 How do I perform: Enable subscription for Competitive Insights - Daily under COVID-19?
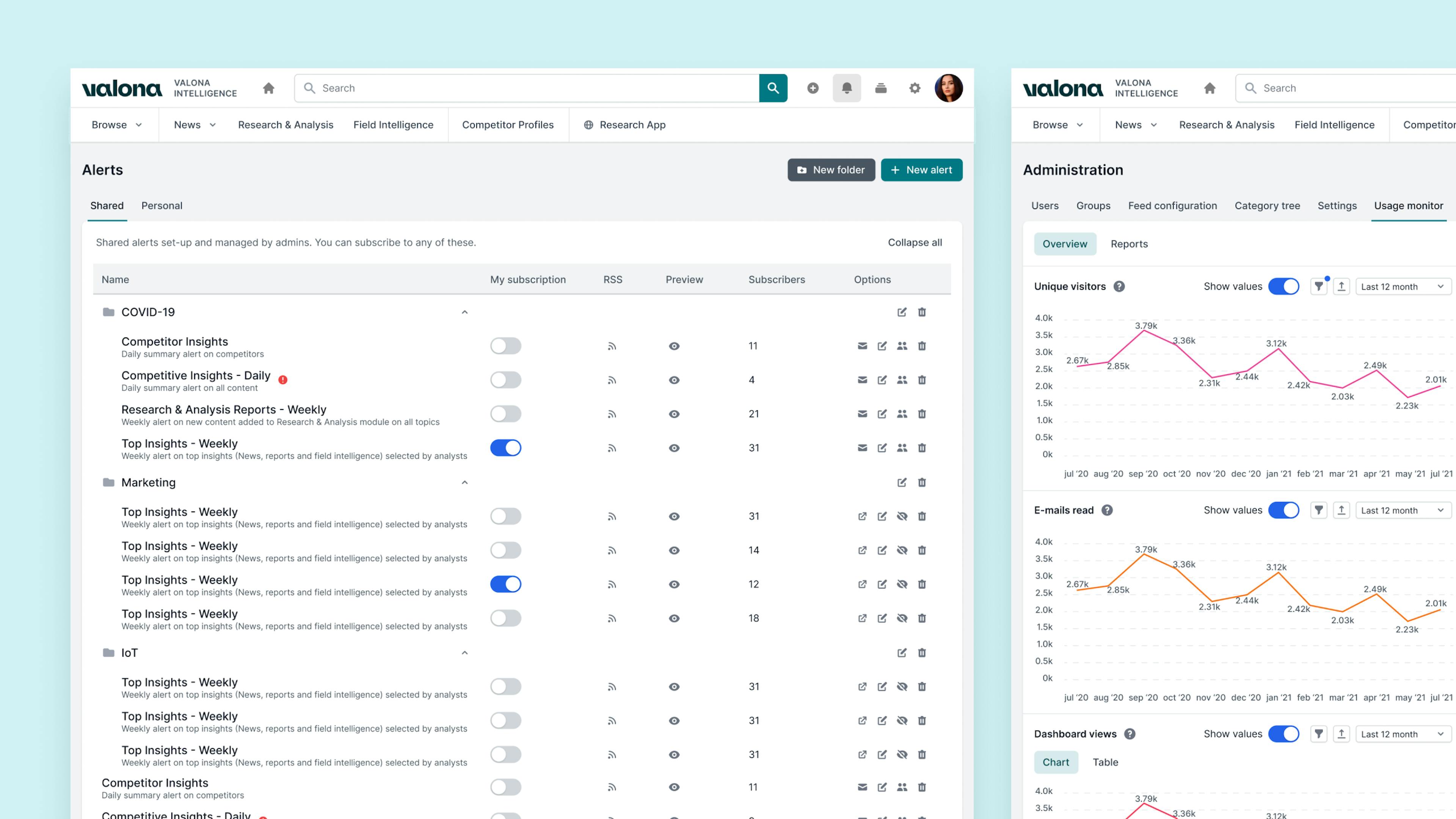[506, 380]
